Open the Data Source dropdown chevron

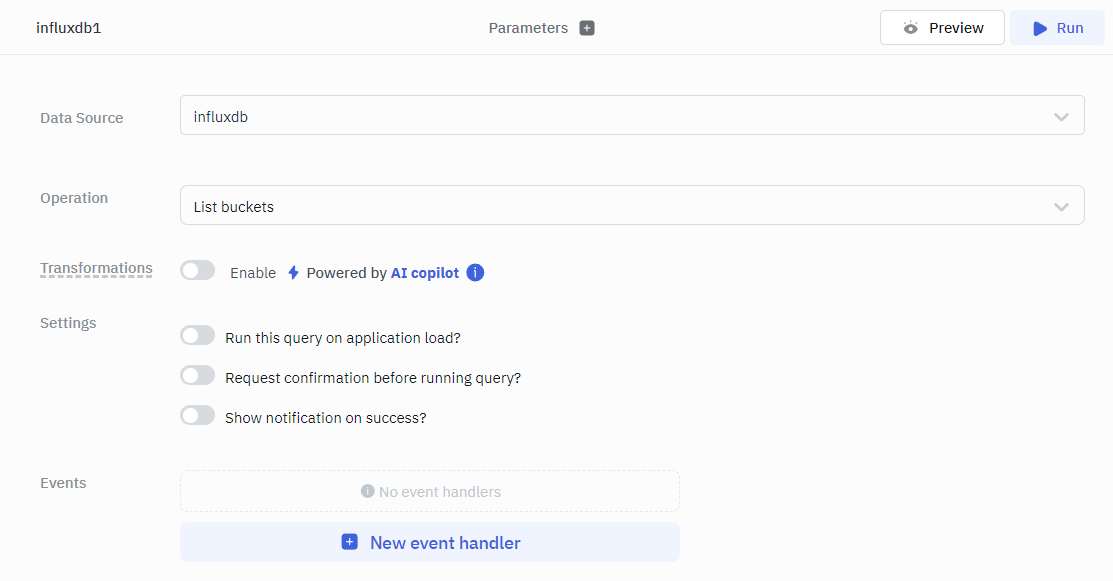pyautogui.click(x=1061, y=117)
